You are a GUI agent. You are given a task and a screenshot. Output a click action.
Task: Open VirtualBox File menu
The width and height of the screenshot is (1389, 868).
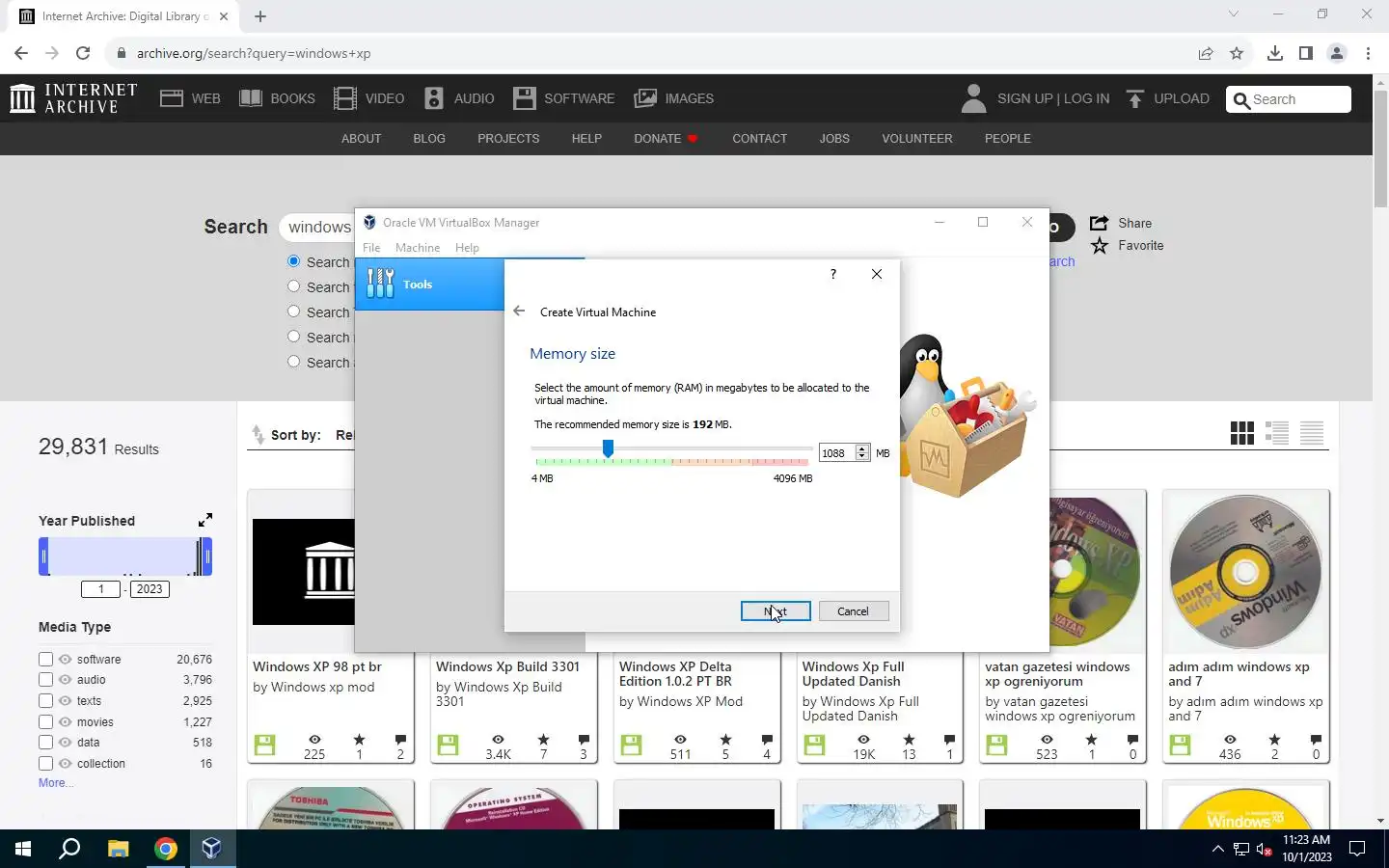(371, 248)
